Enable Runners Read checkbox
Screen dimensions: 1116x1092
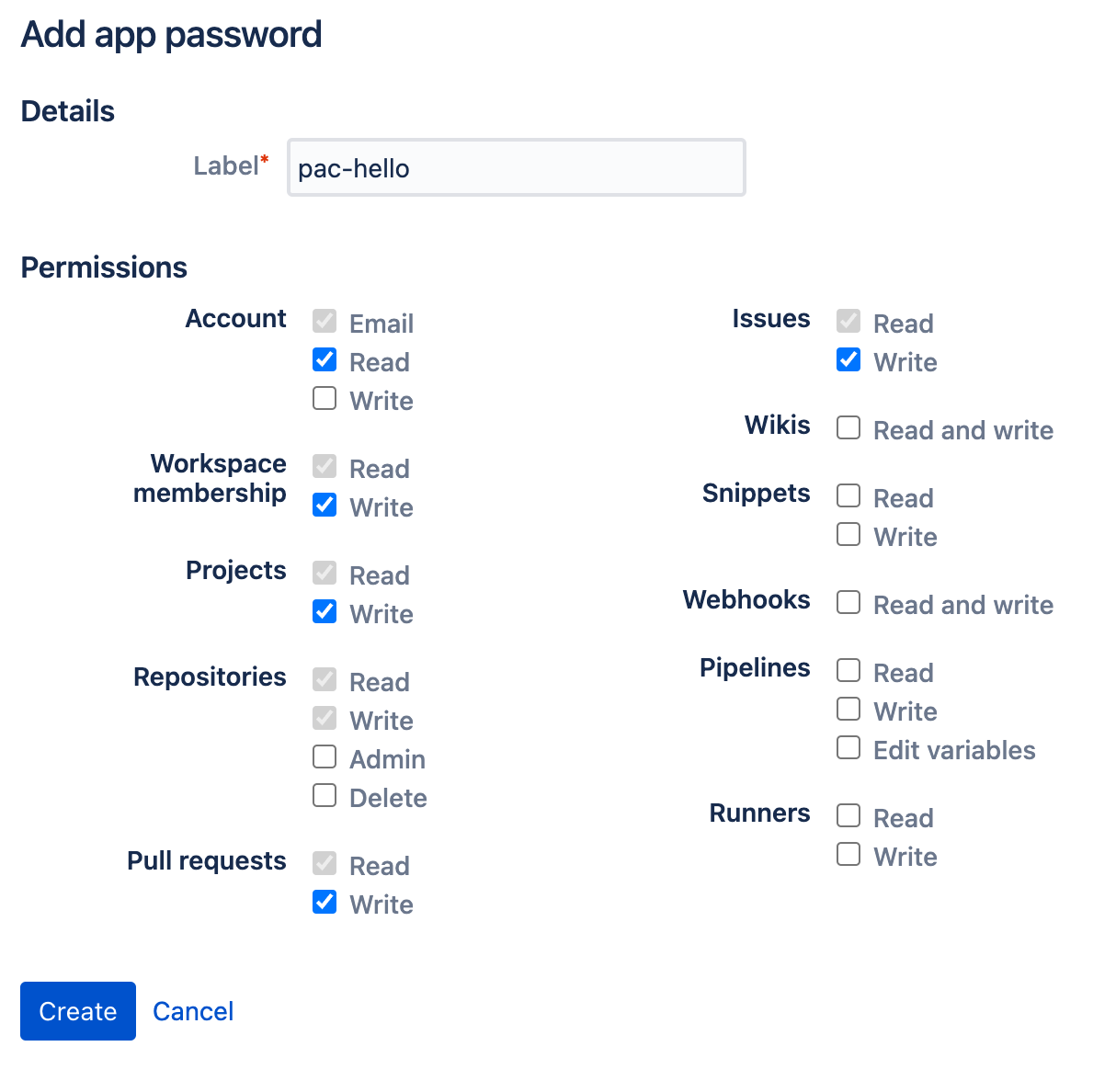[x=848, y=815]
